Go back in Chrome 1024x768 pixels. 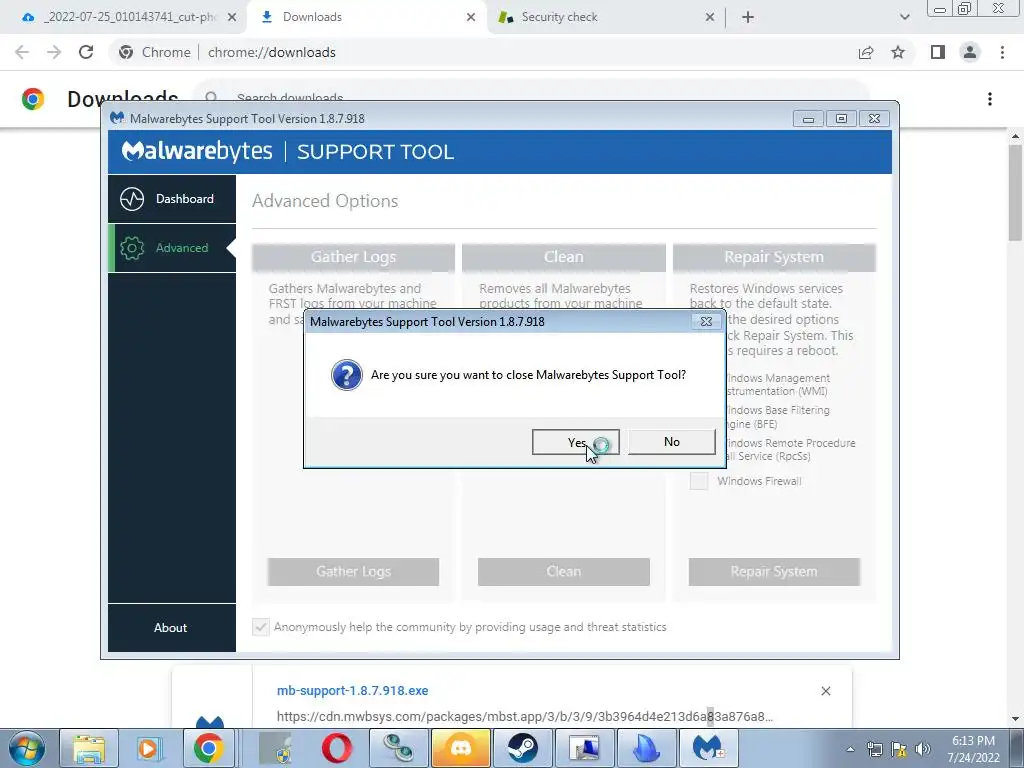coord(22,52)
